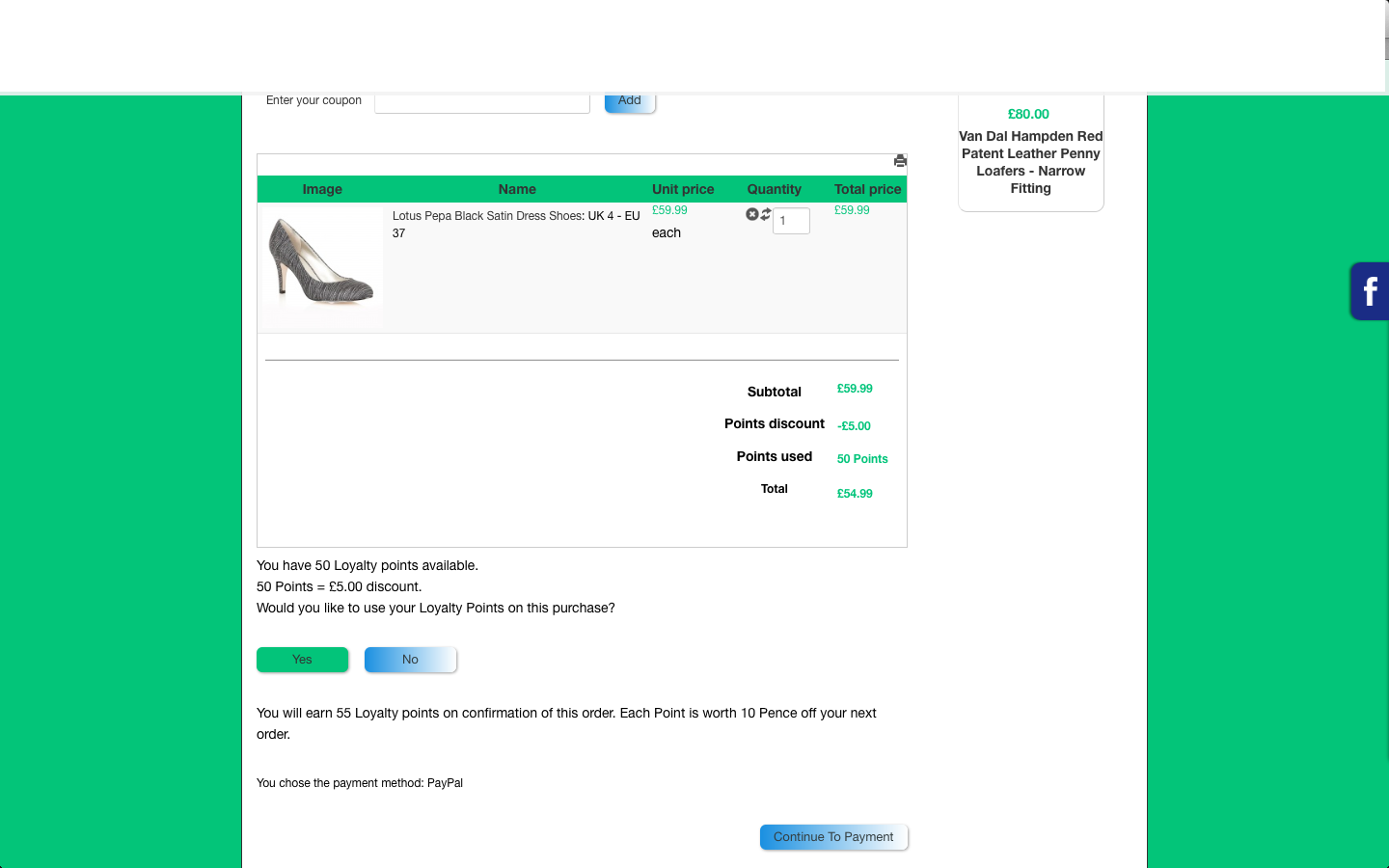Click the Name column header
The height and width of the screenshot is (868, 1389).
tap(517, 189)
